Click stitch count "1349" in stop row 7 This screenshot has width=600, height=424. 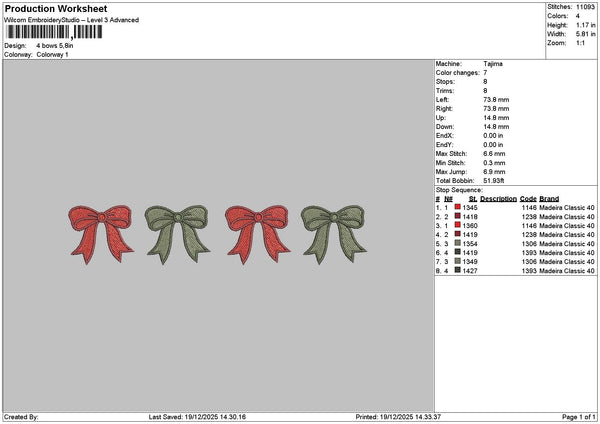[470, 262]
